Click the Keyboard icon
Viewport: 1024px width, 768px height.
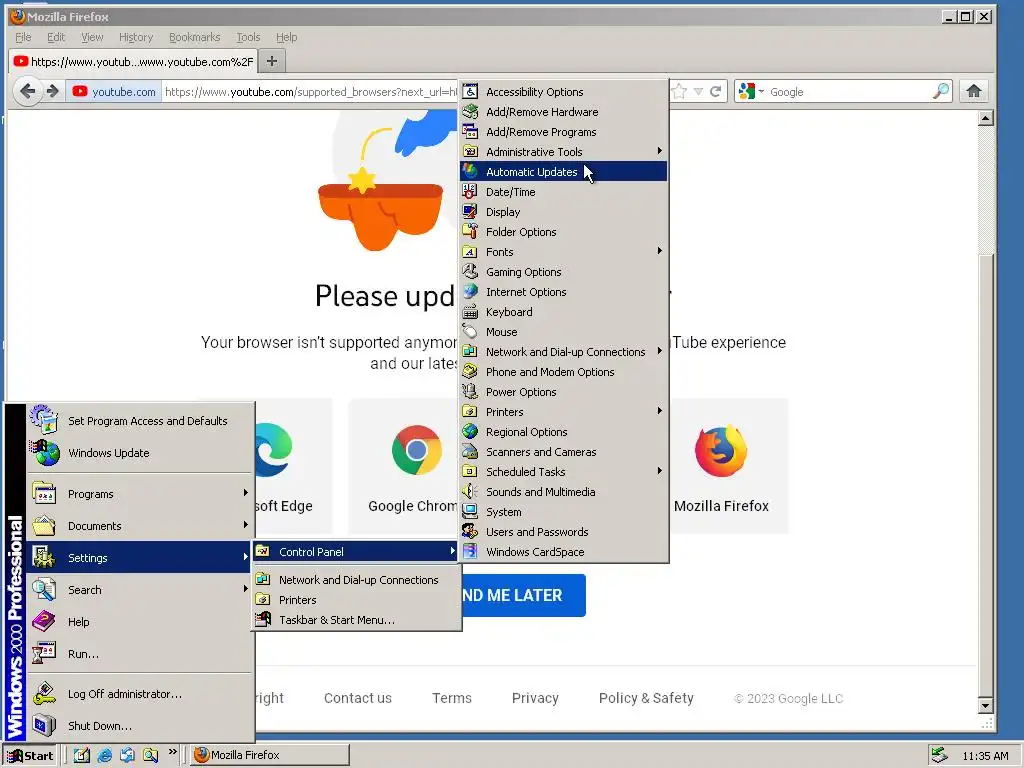click(470, 312)
